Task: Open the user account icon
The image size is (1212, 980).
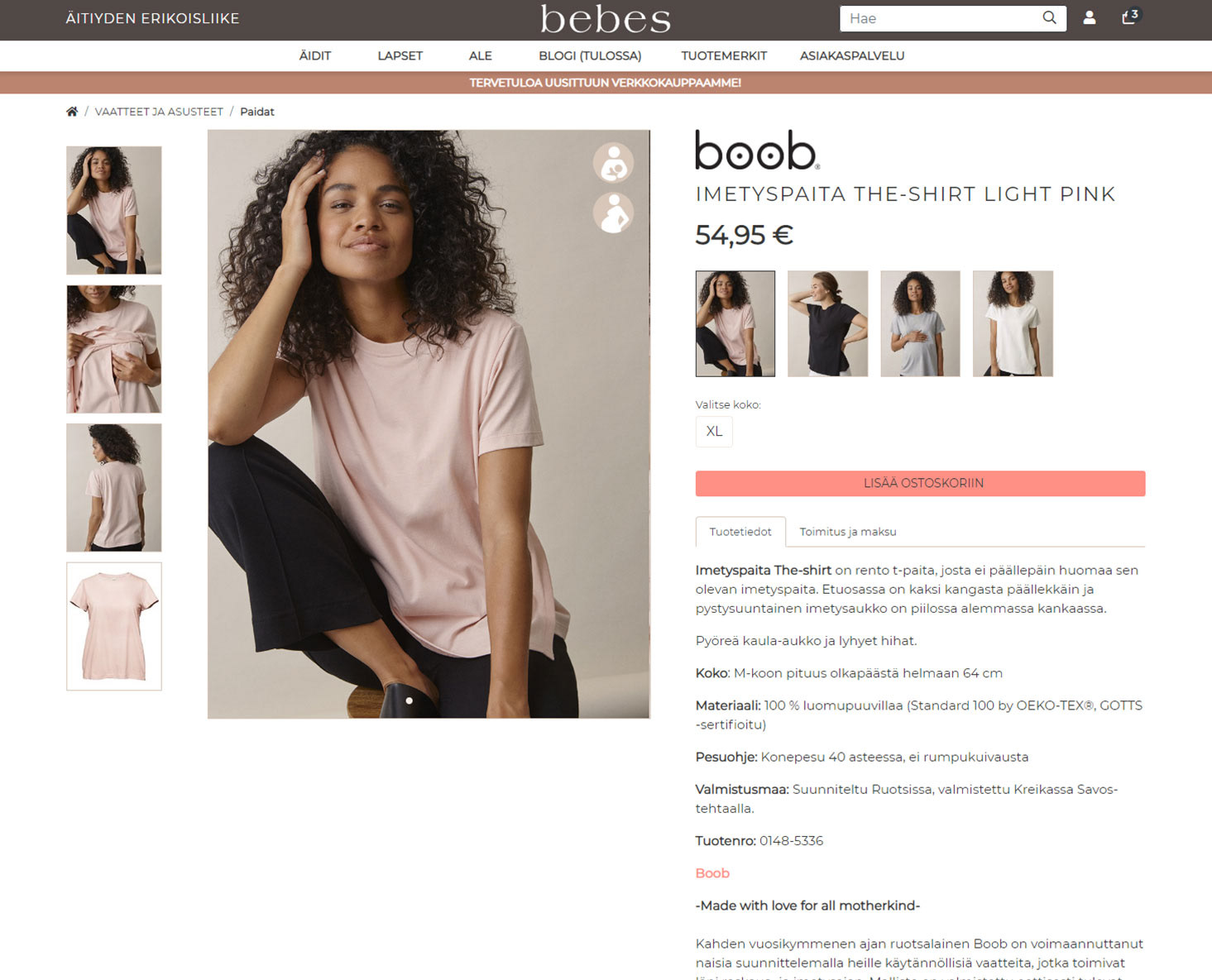Action: (1090, 17)
